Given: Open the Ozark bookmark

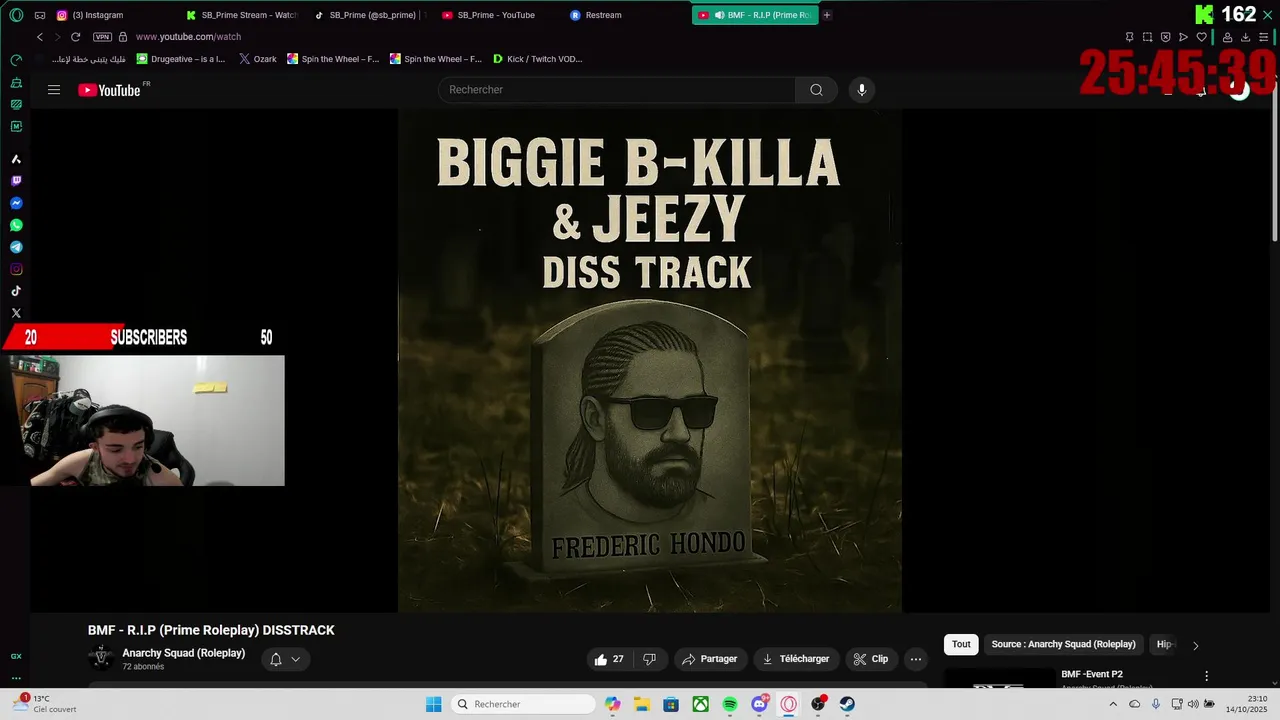Looking at the screenshot, I should [258, 59].
